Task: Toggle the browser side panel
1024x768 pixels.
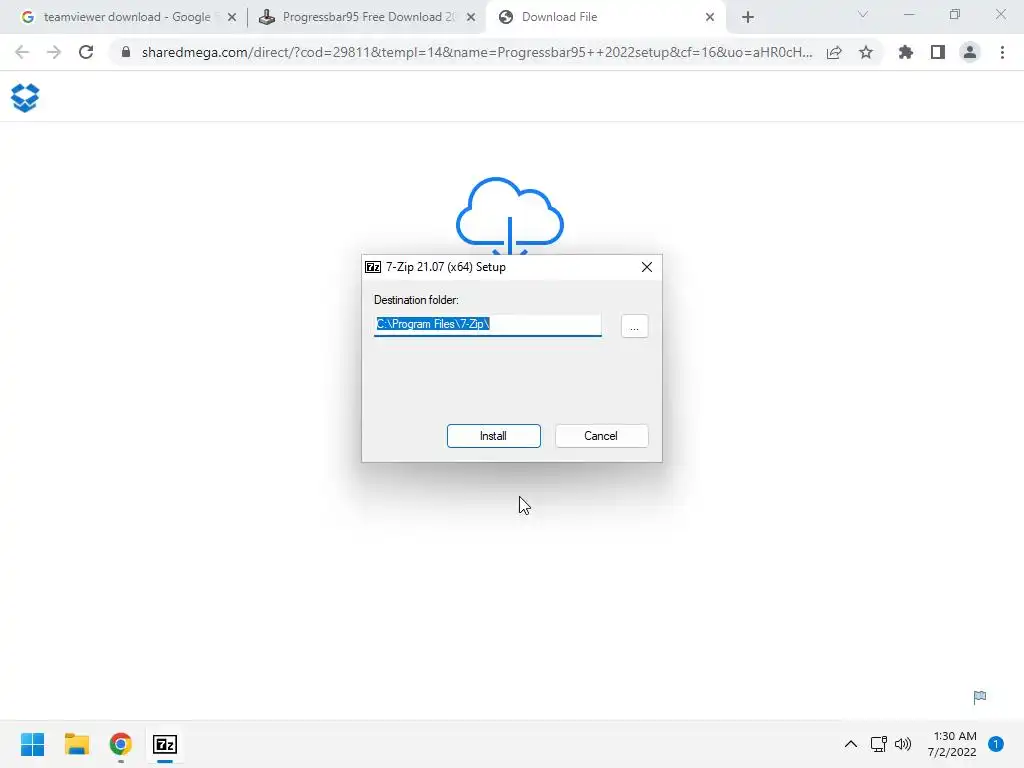Action: click(x=938, y=52)
